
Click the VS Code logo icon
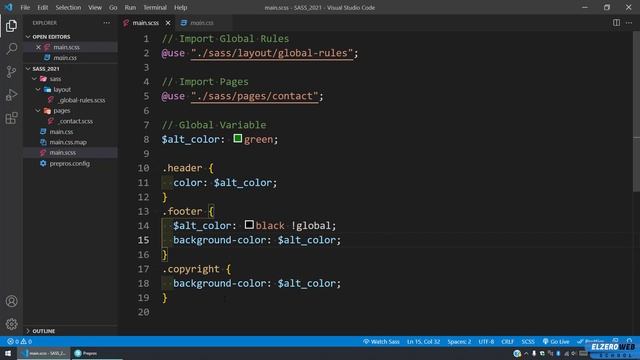[9, 7]
